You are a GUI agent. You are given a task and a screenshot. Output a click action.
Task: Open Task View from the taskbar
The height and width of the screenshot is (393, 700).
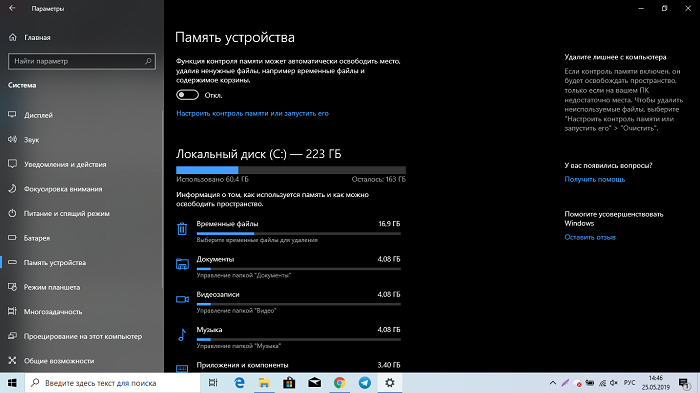coord(213,383)
